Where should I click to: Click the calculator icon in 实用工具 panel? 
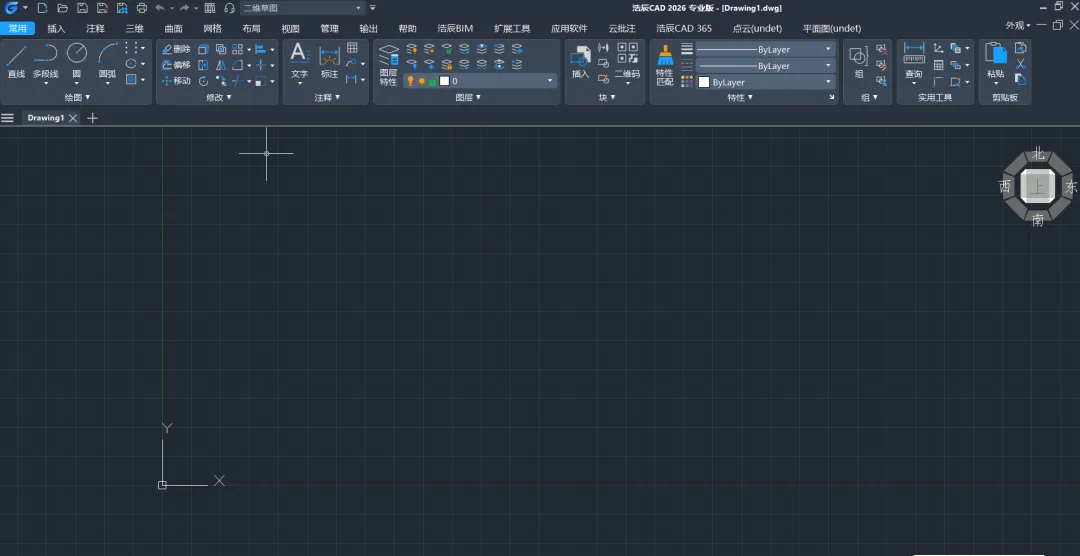coord(938,65)
